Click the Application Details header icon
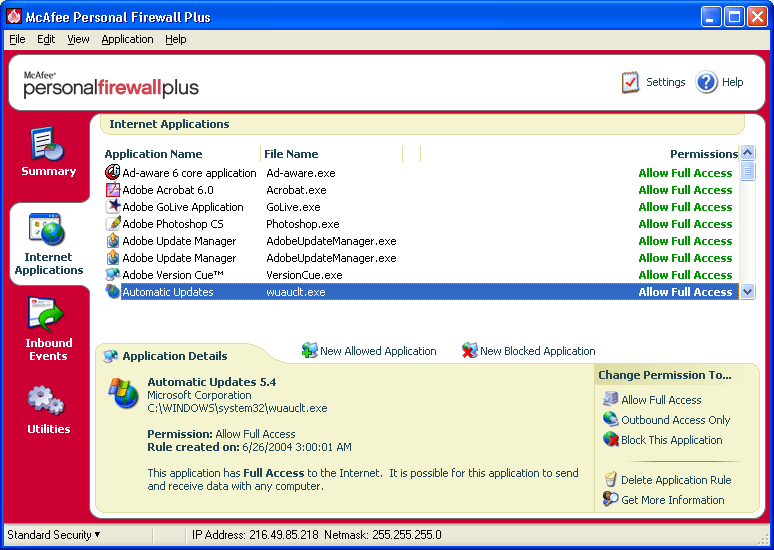The height and width of the screenshot is (550, 774). pos(111,356)
